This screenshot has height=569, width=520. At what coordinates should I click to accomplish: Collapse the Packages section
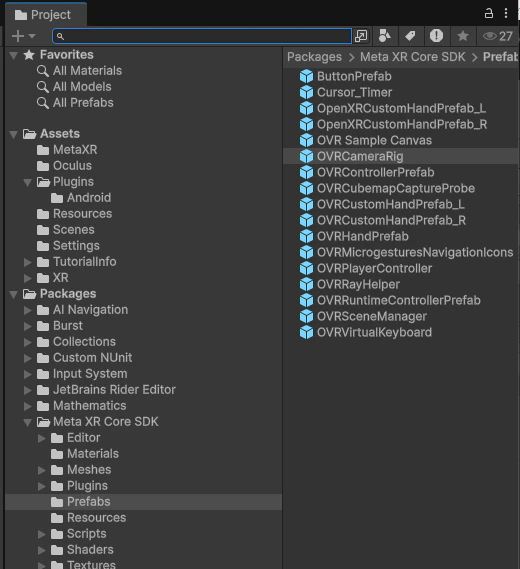click(14, 295)
